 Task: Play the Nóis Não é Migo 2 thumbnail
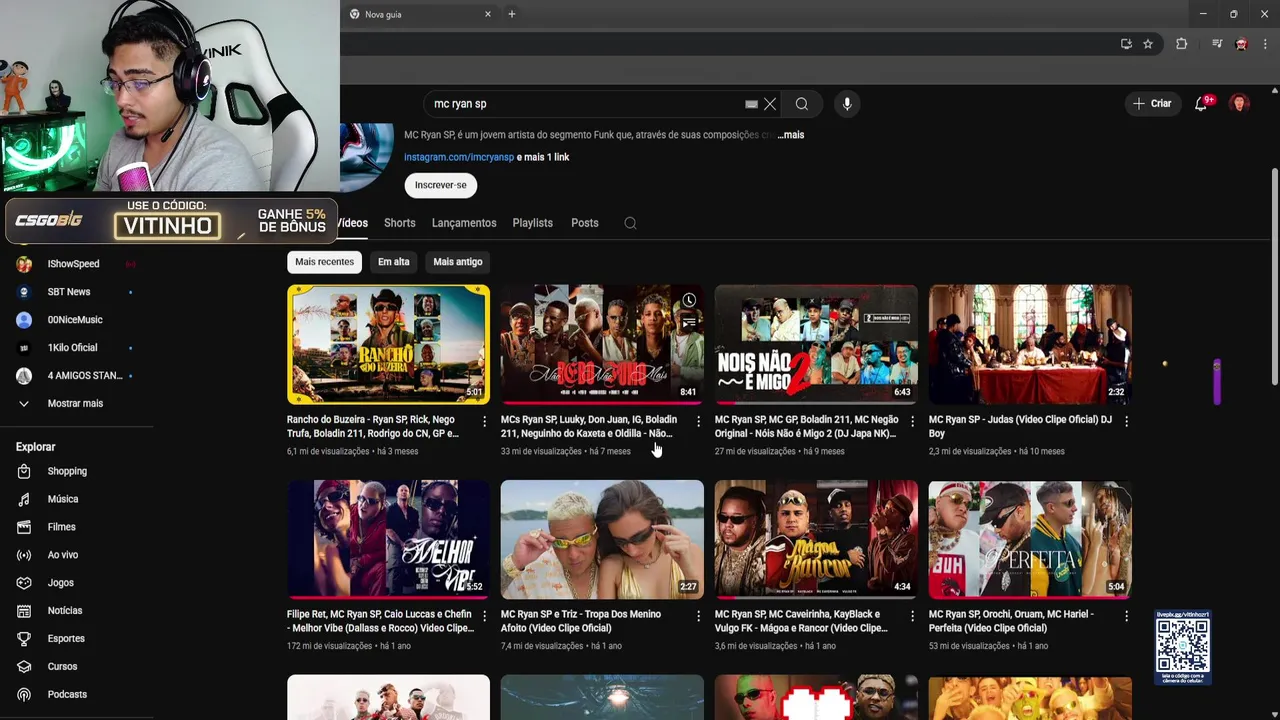coord(816,345)
